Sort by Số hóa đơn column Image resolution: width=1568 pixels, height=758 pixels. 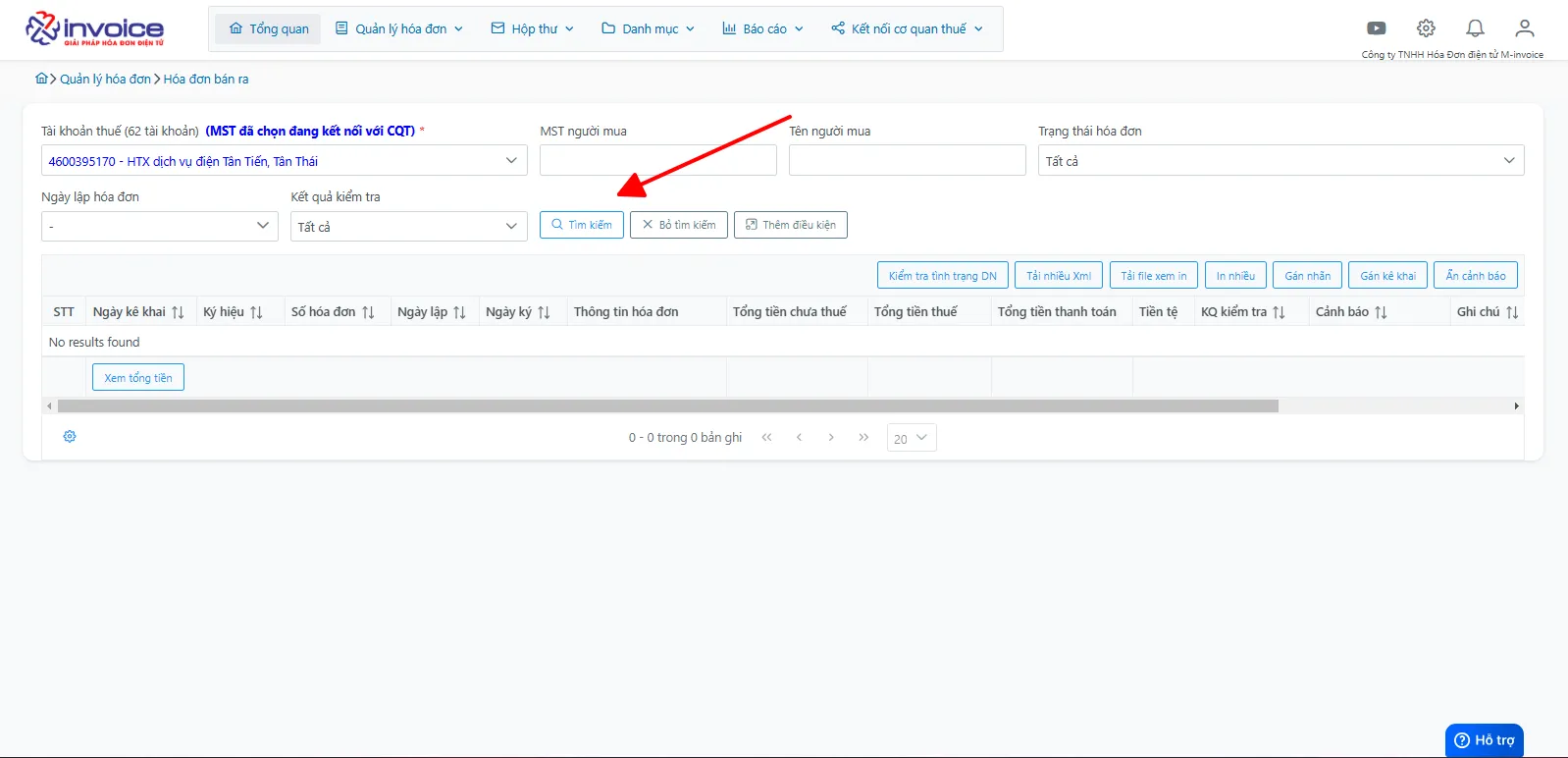(x=368, y=312)
